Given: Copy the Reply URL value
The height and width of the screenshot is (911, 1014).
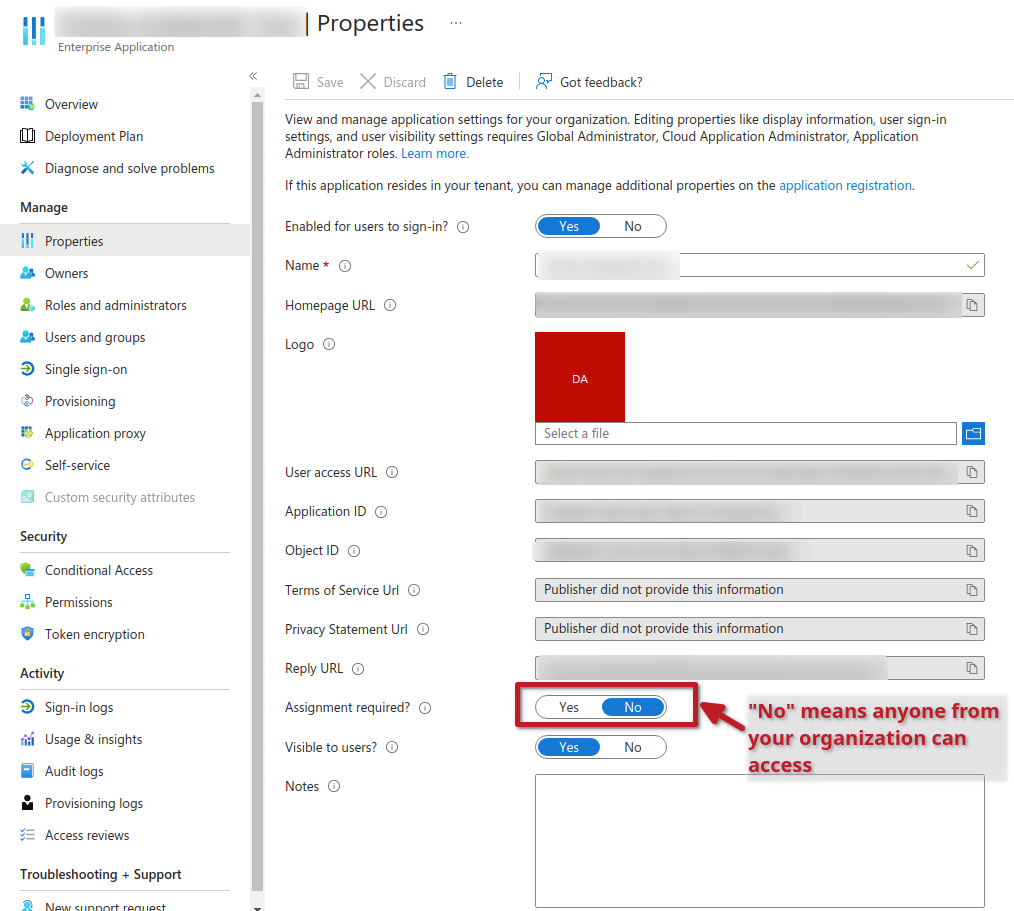Looking at the screenshot, I should tap(971, 668).
